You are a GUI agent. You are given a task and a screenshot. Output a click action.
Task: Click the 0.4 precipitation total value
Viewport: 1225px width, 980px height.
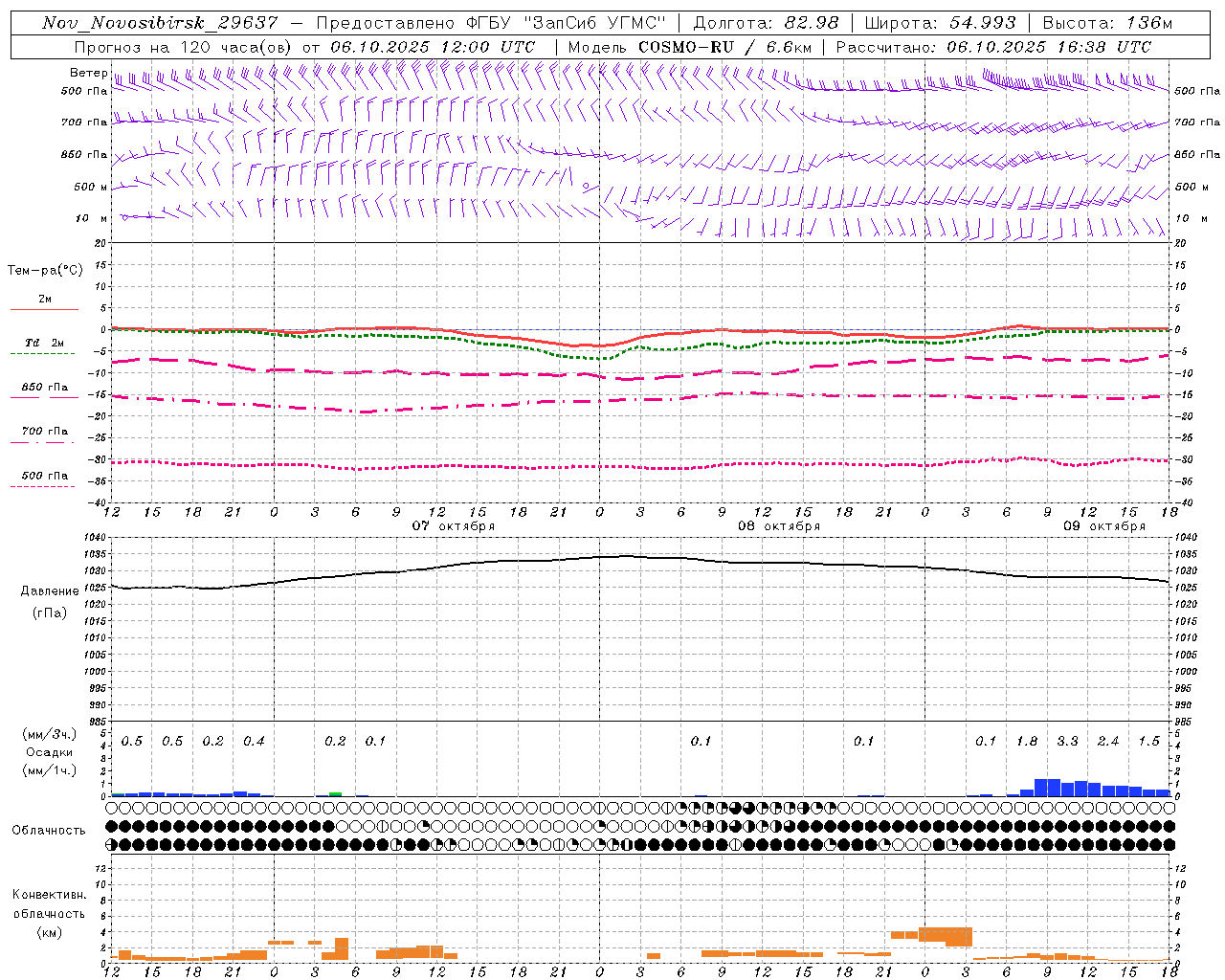point(254,741)
